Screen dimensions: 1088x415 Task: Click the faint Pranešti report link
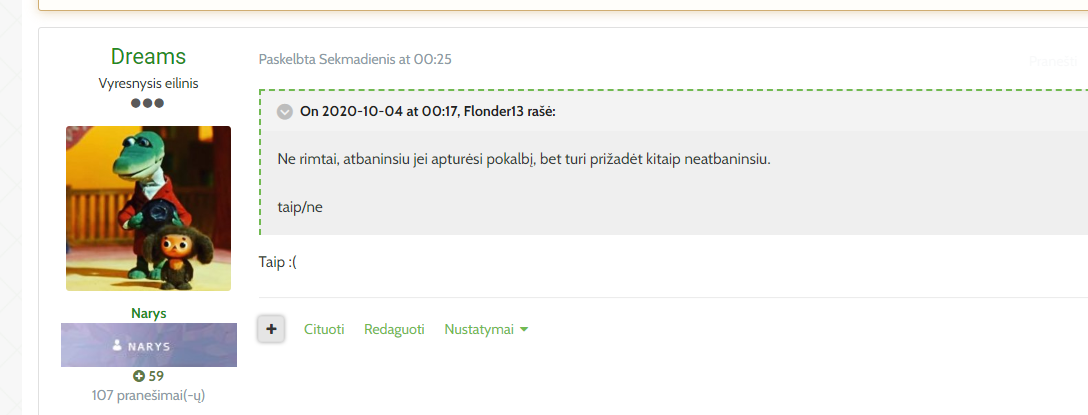(1053, 61)
